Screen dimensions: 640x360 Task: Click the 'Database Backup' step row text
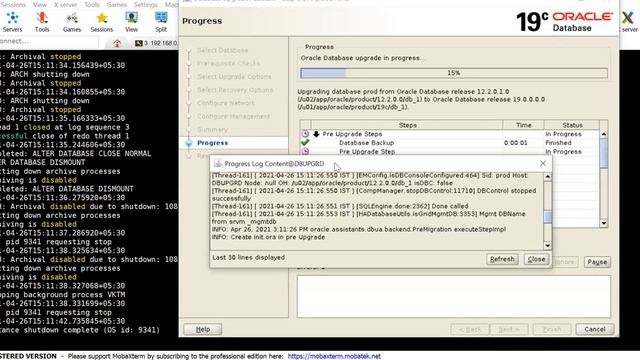(366, 143)
